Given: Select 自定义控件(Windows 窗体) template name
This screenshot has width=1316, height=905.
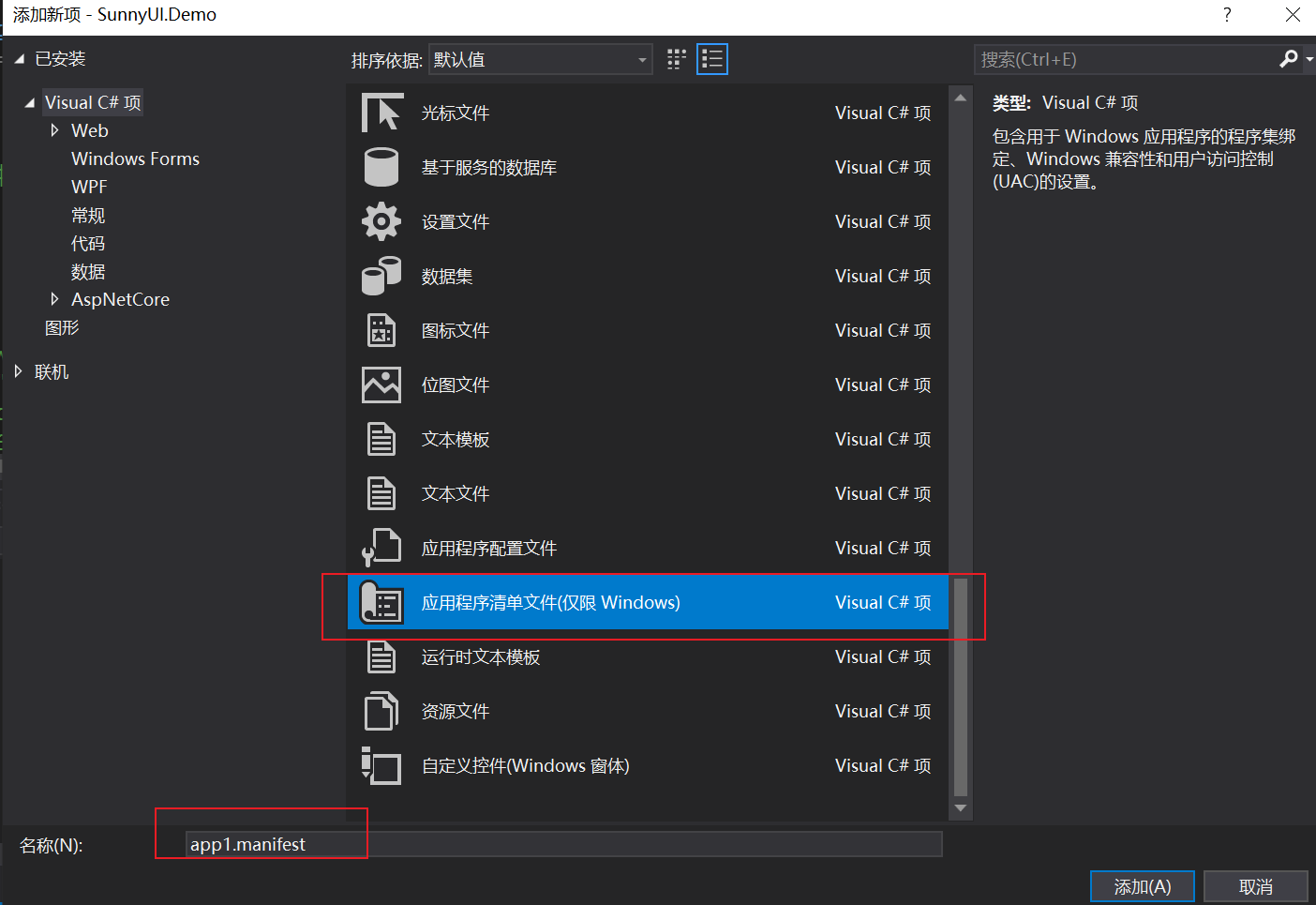Looking at the screenshot, I should click(x=526, y=765).
